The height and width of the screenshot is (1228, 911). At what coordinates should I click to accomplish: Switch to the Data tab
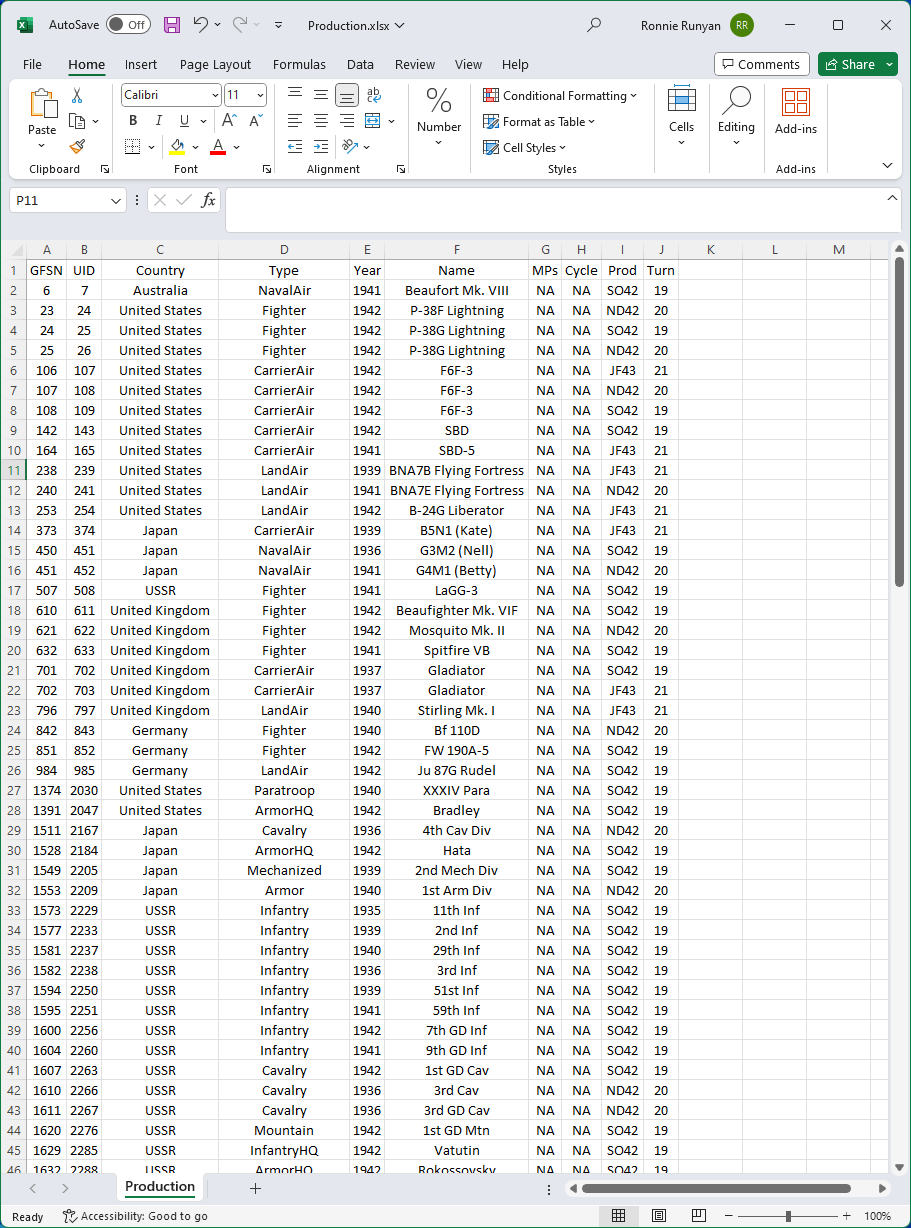(x=360, y=64)
